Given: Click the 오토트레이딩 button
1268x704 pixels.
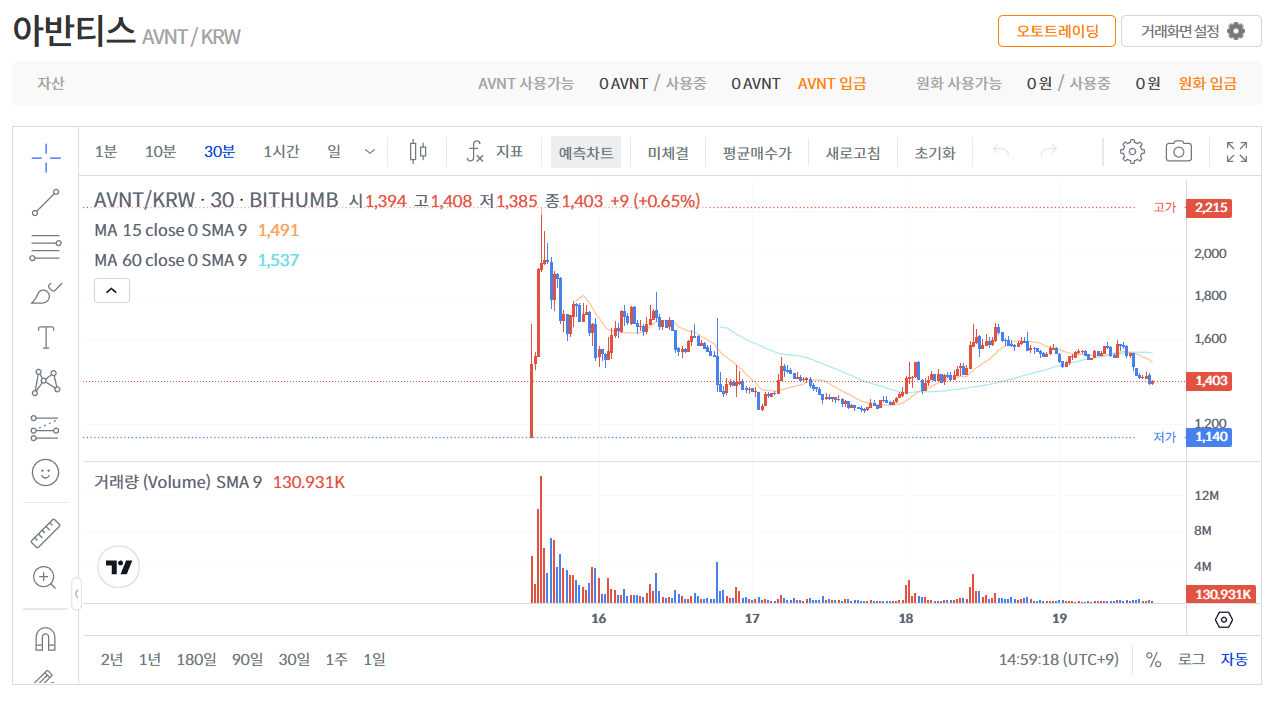Looking at the screenshot, I should (1056, 31).
